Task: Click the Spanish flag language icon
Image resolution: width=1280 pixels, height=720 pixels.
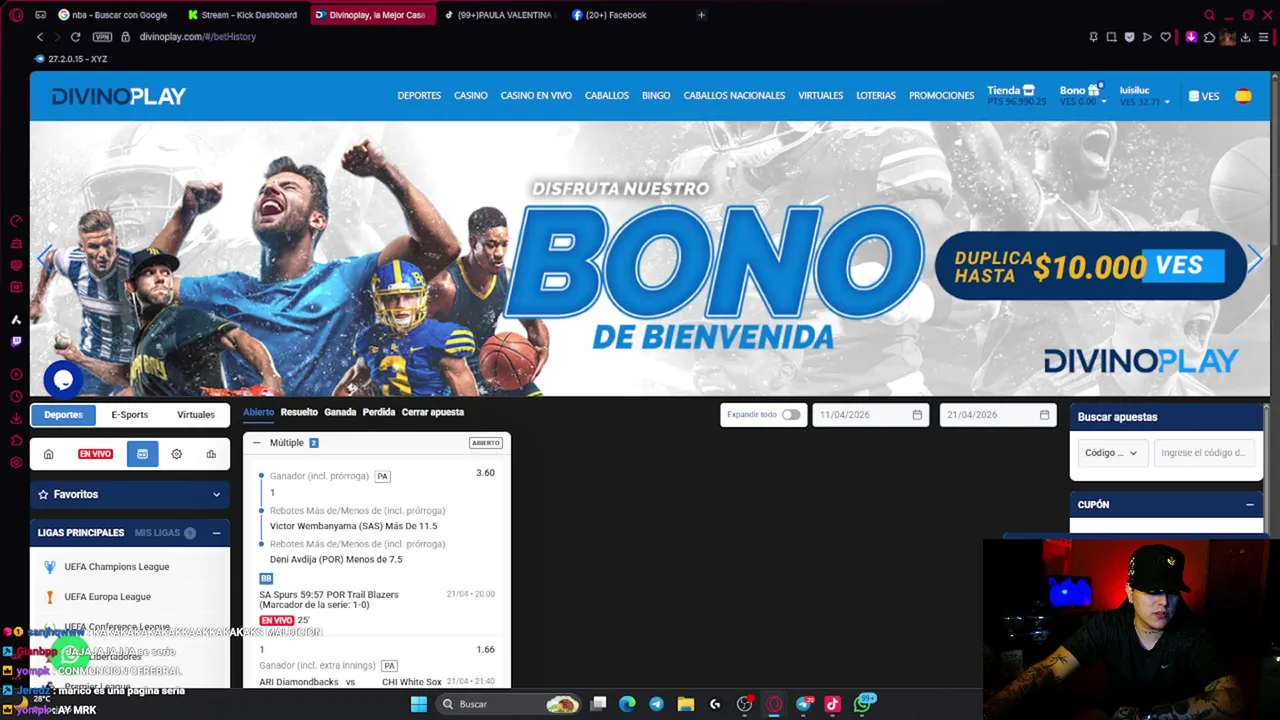Action: coord(1243,96)
